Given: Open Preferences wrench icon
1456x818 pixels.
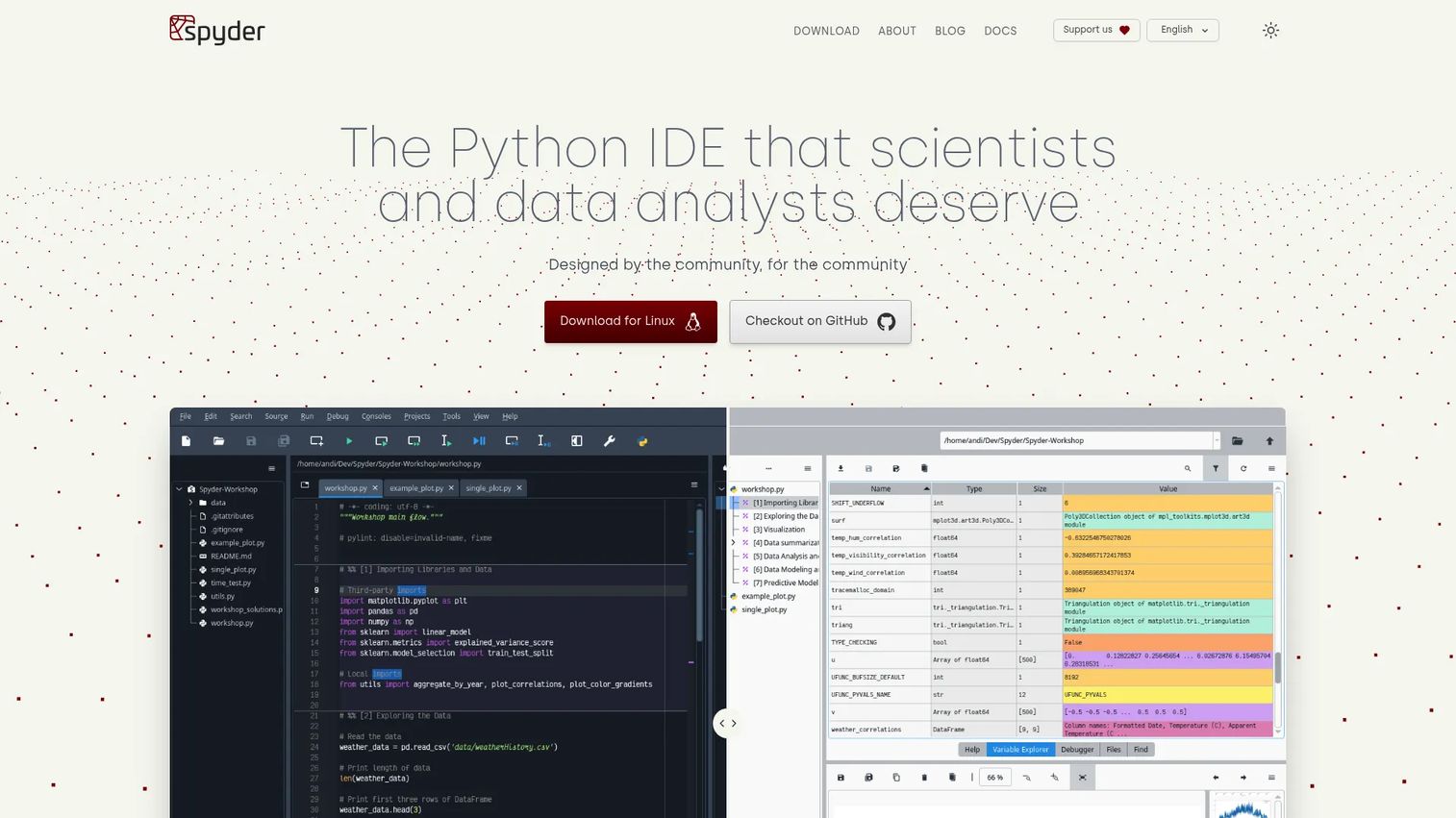Looking at the screenshot, I should point(610,441).
